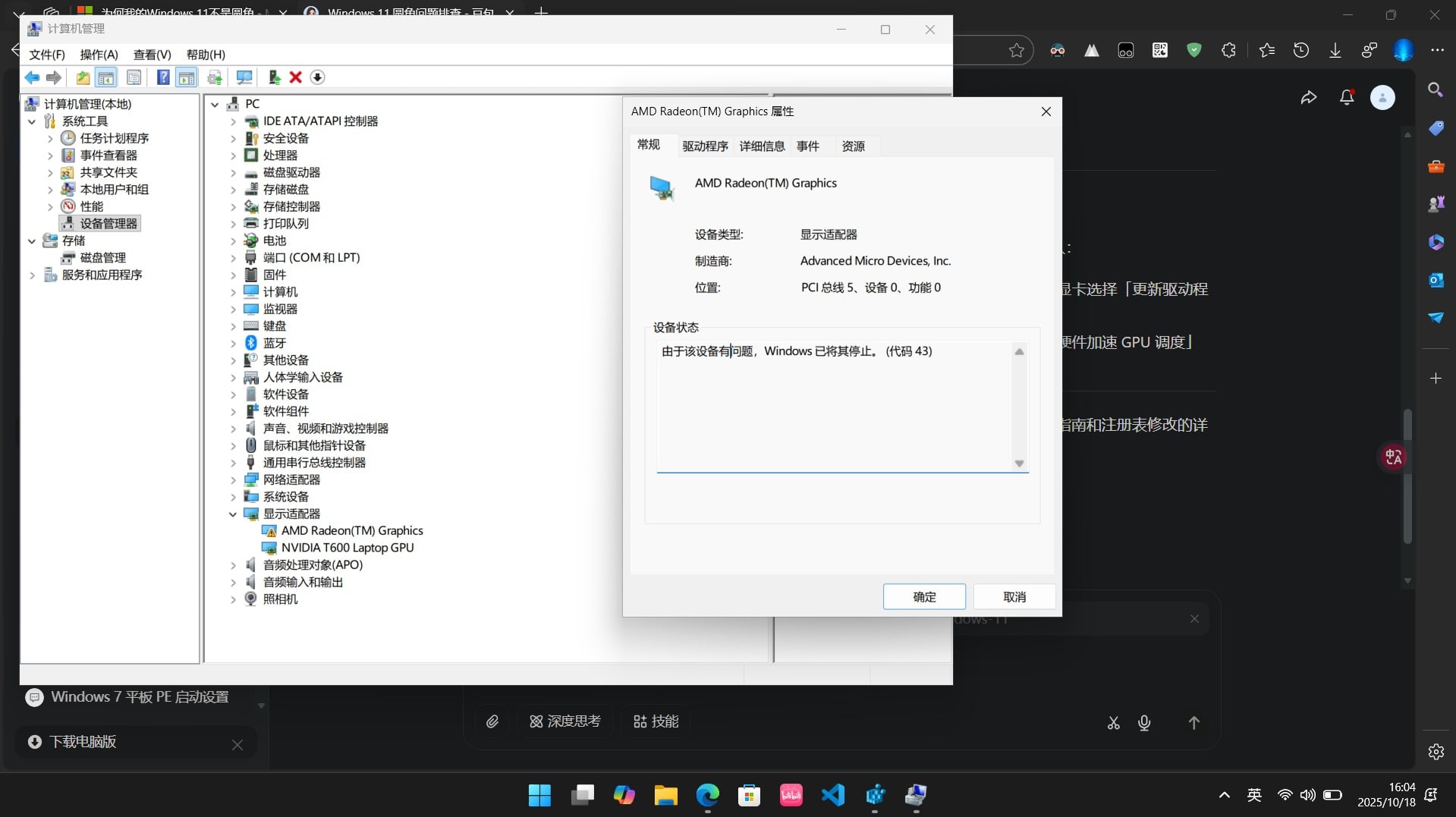This screenshot has width=1456, height=817.
Task: Click the attachment paperclip icon in chat
Action: coord(492,721)
